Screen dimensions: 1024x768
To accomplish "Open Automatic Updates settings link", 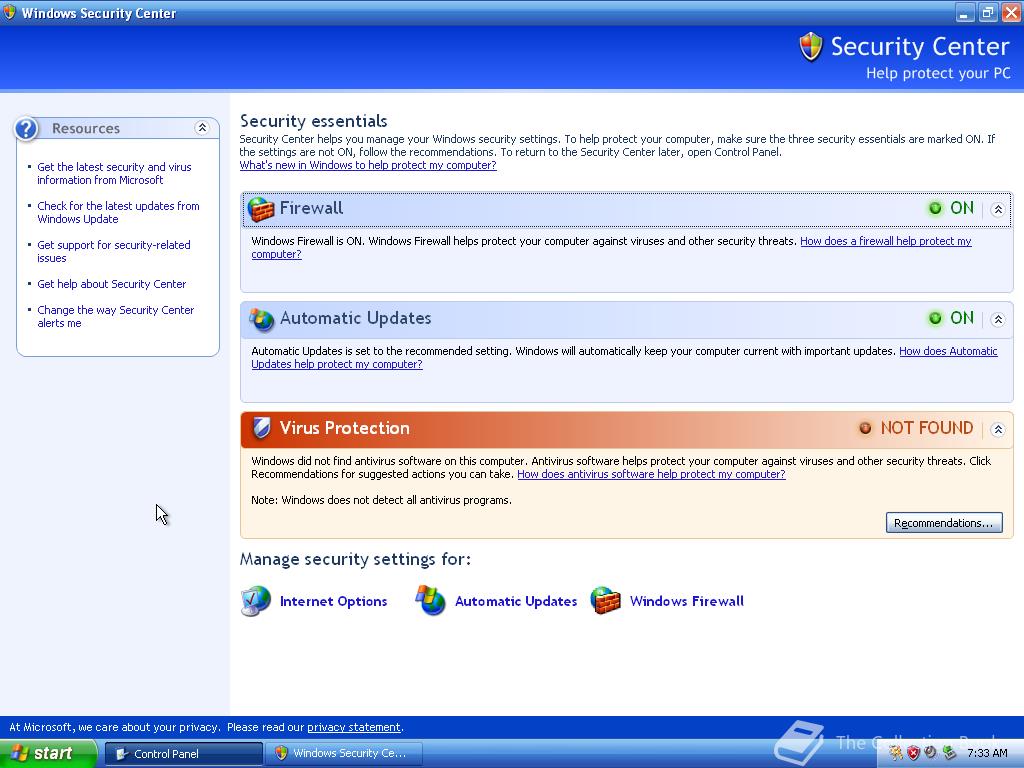I will pos(516,601).
